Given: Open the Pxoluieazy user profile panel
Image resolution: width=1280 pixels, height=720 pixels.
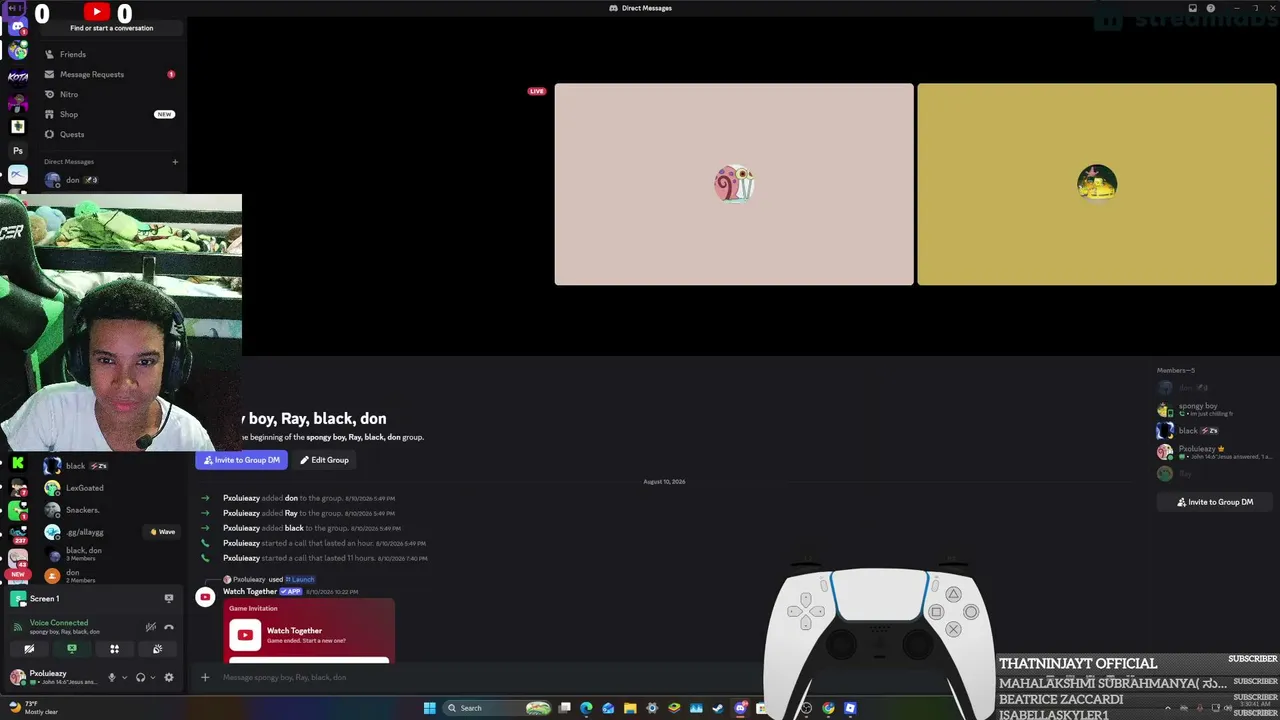Looking at the screenshot, I should [55, 677].
